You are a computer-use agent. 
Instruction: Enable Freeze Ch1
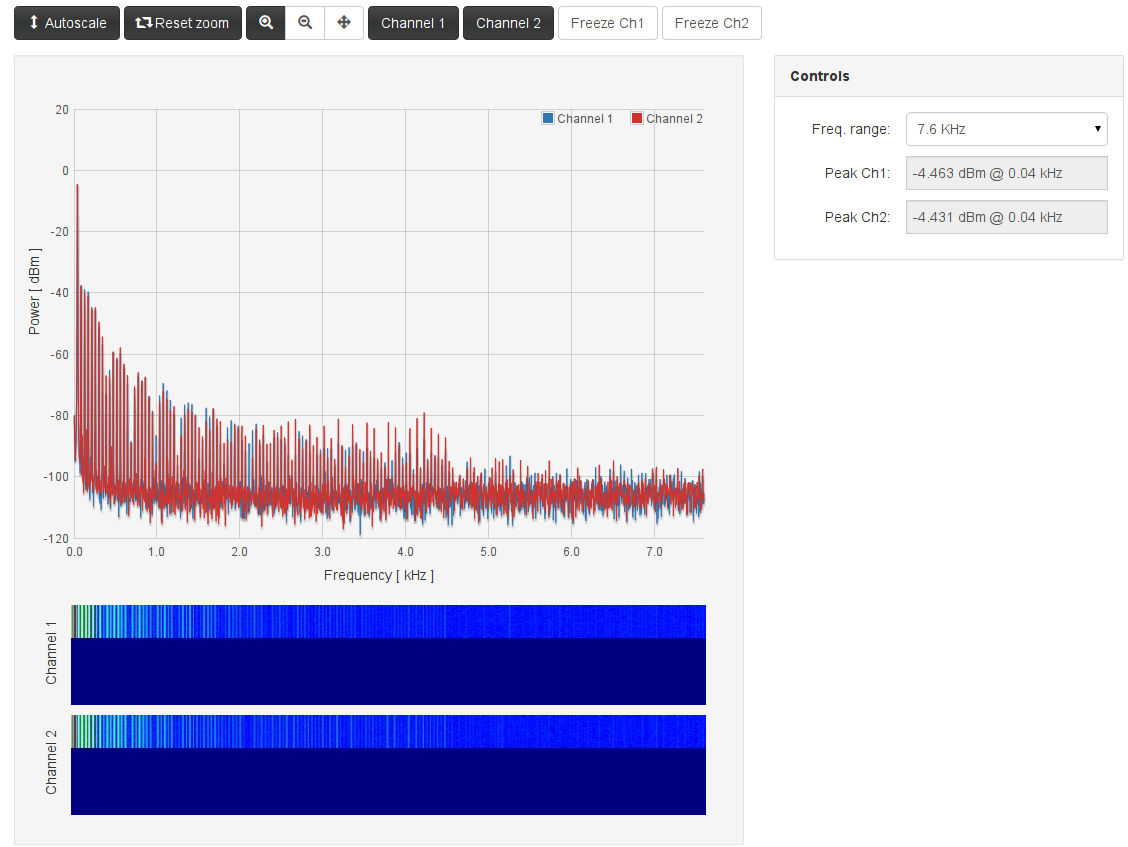coord(607,23)
